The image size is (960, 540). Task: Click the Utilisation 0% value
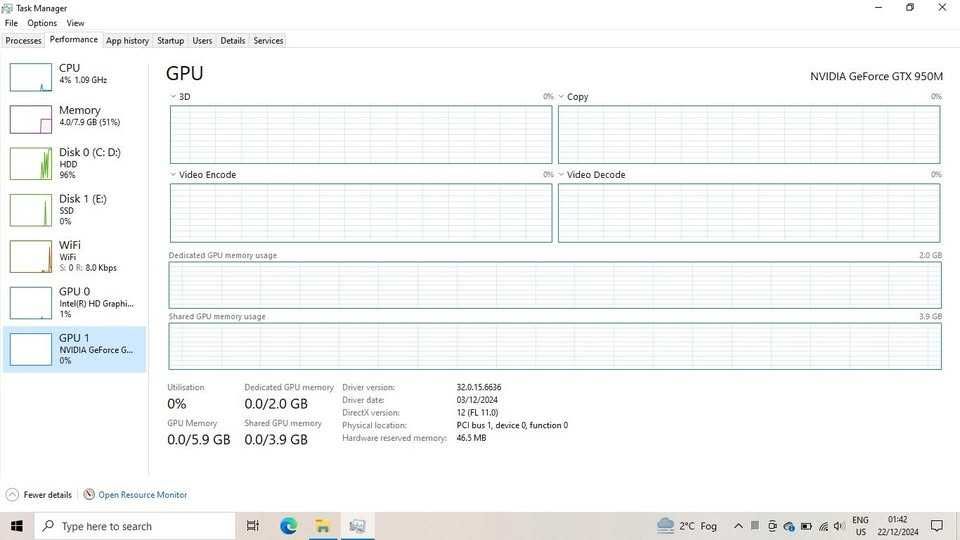pyautogui.click(x=176, y=404)
